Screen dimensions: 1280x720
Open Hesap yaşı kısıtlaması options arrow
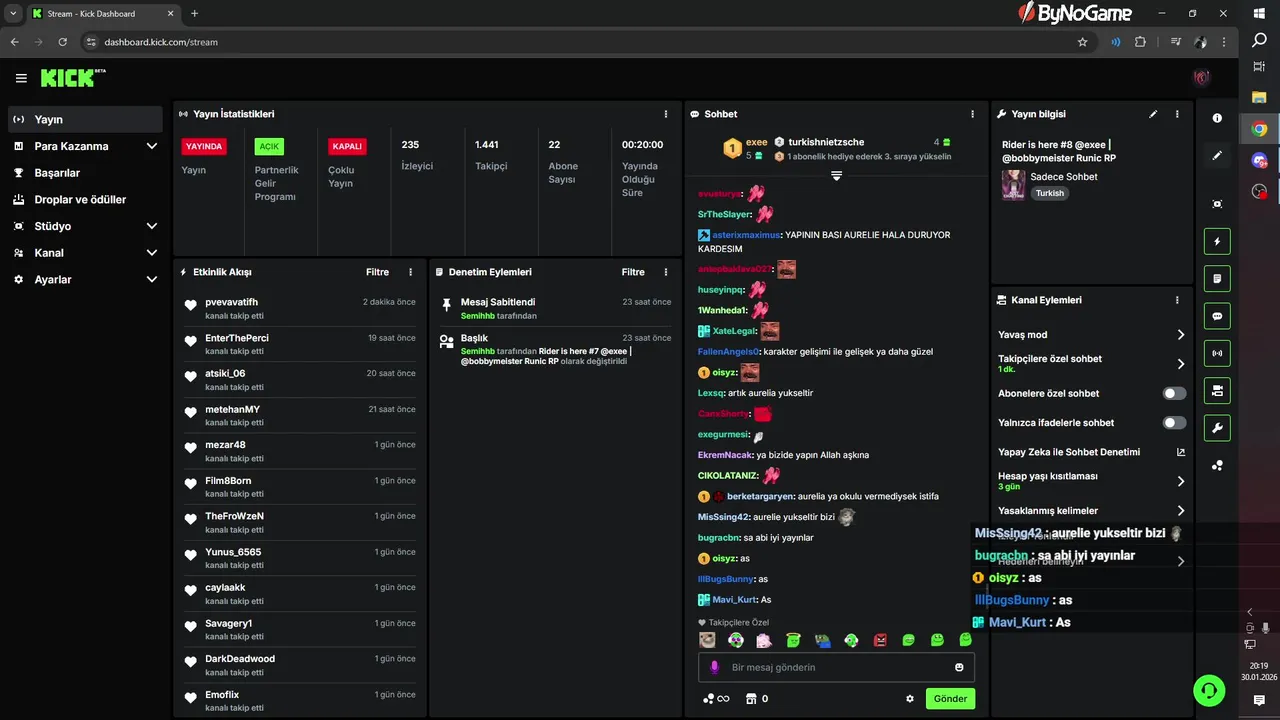coord(1181,481)
